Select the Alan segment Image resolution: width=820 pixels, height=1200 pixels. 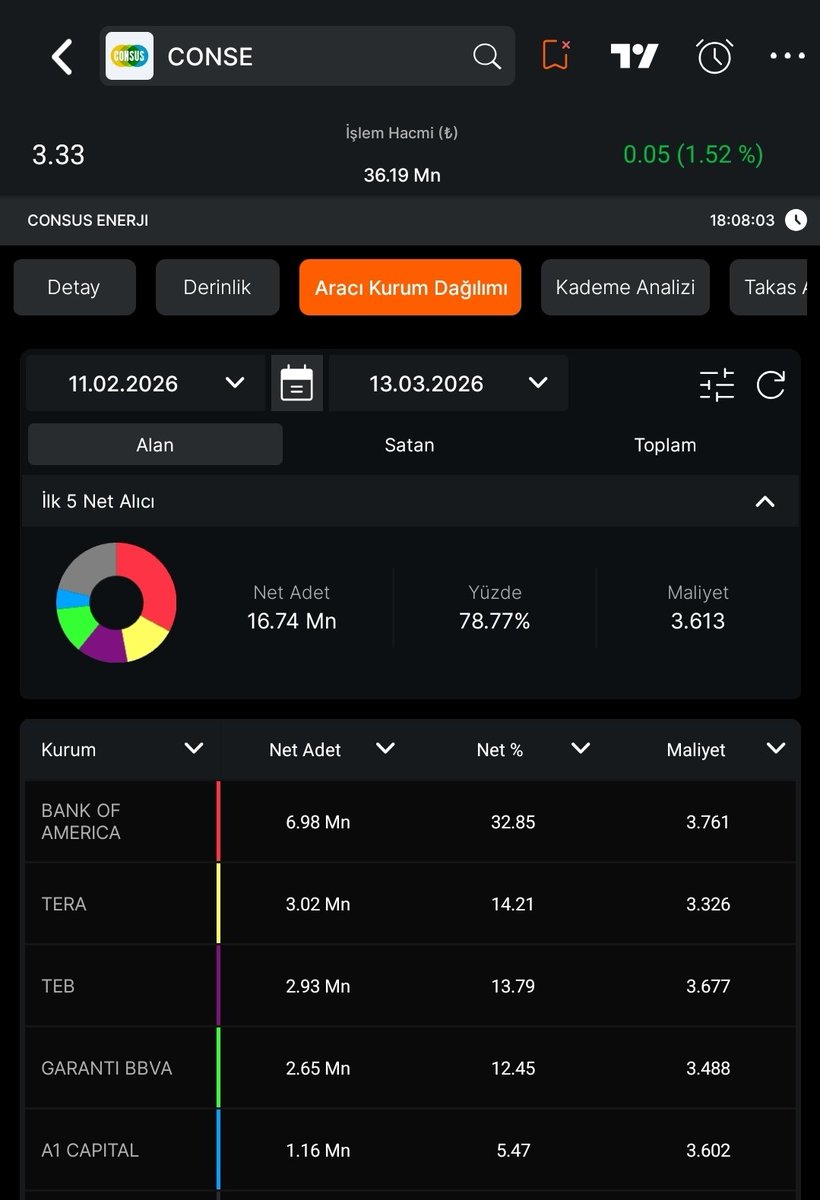155,445
